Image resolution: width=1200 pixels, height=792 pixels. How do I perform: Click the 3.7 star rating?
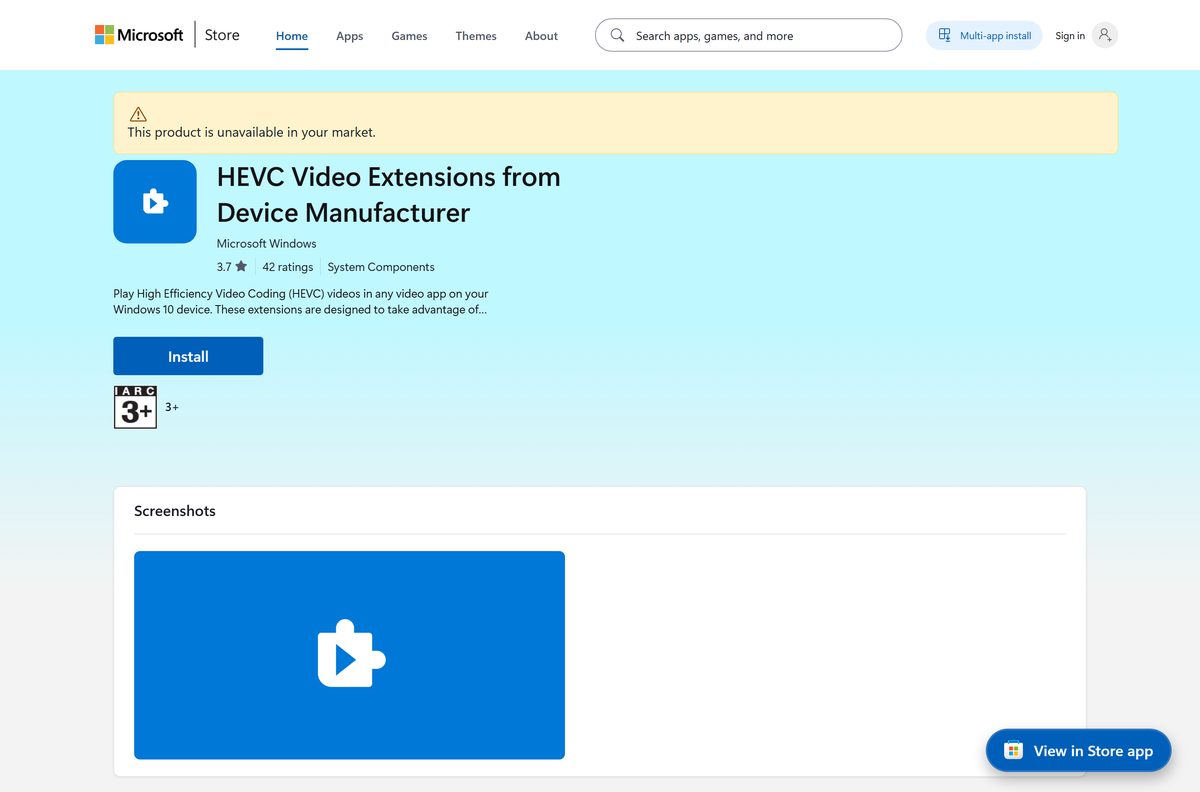231,267
